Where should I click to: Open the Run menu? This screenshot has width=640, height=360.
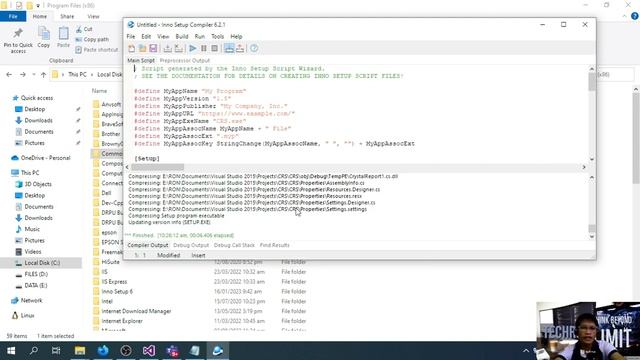tap(200, 36)
